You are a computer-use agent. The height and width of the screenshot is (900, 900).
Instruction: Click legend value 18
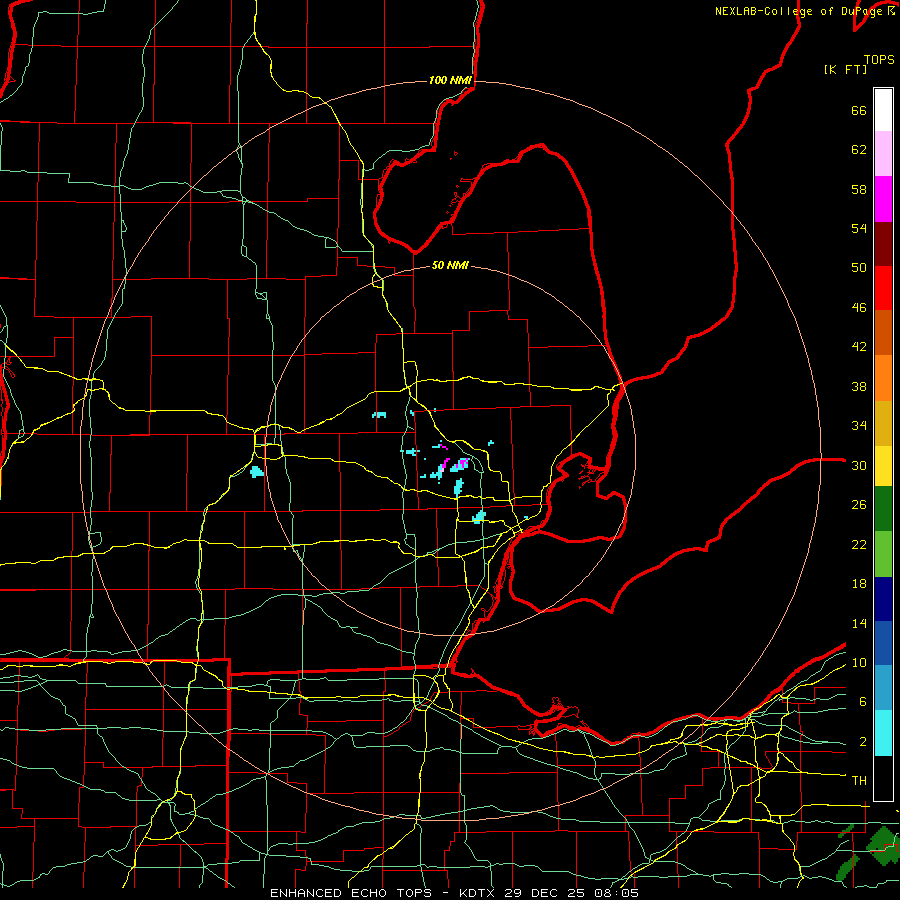tap(859, 584)
